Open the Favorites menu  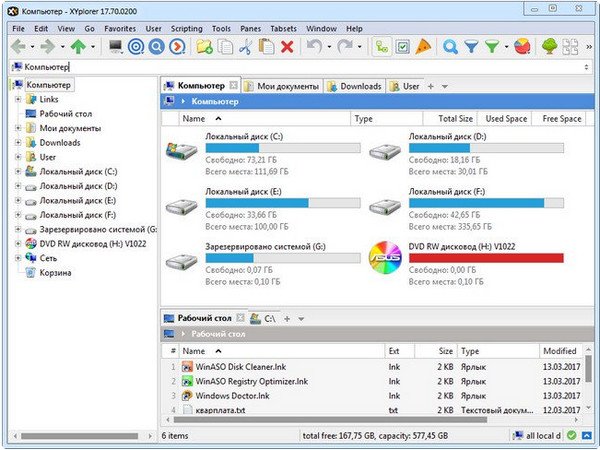120,29
